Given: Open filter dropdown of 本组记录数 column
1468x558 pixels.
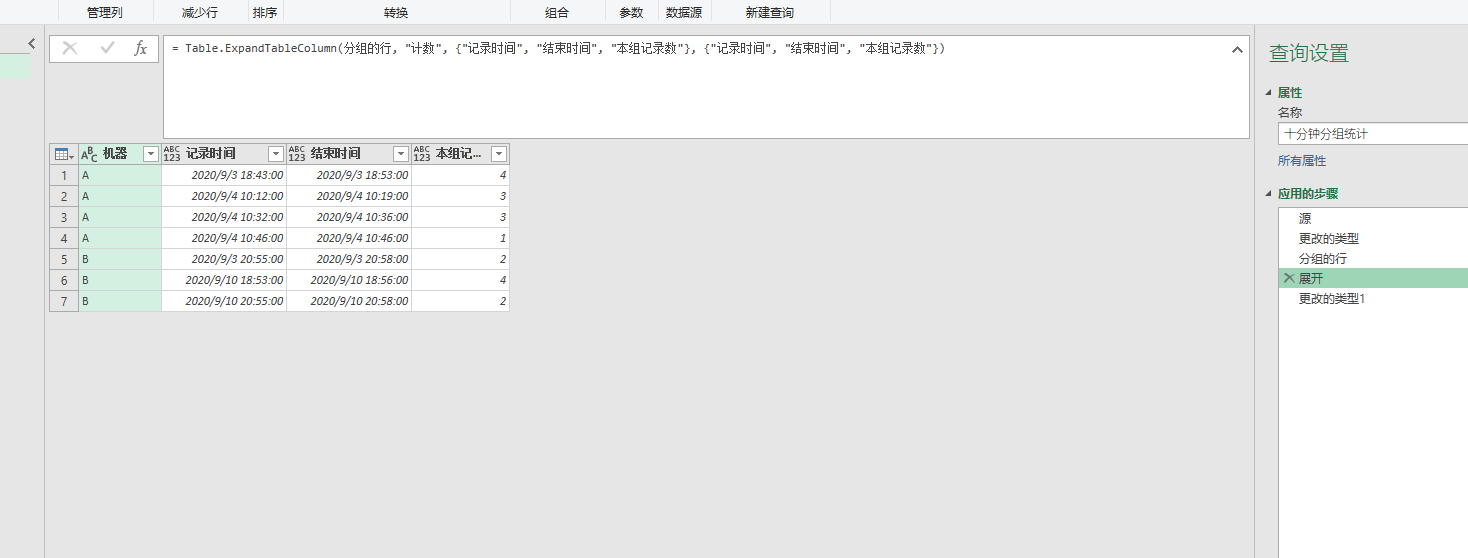Looking at the screenshot, I should (499, 154).
